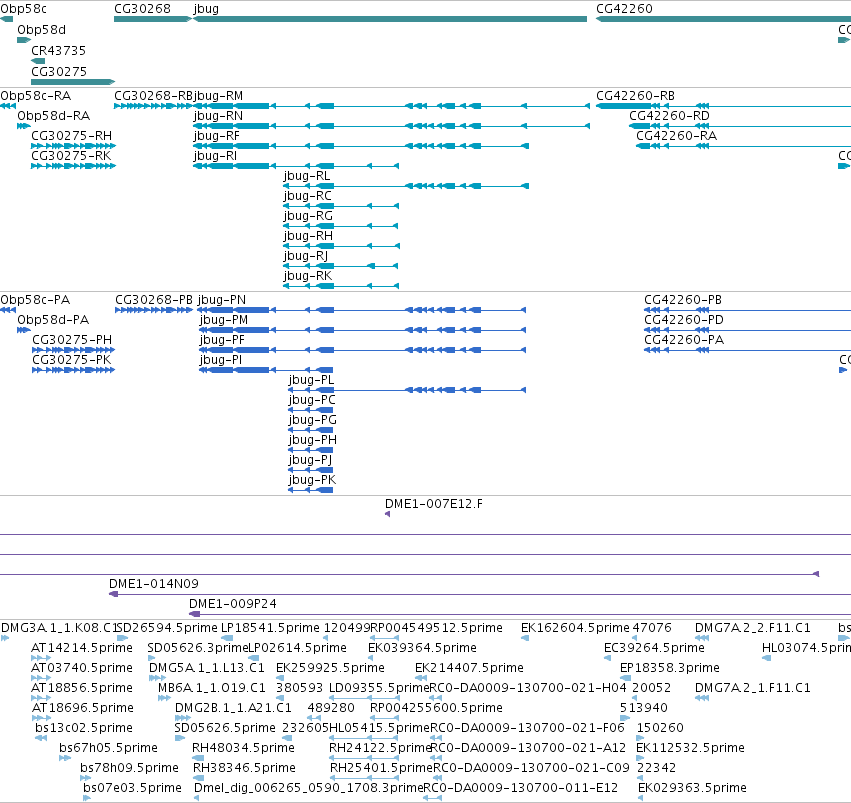
Task: Click the EK162604.5prime EST label
Action: click(x=575, y=628)
